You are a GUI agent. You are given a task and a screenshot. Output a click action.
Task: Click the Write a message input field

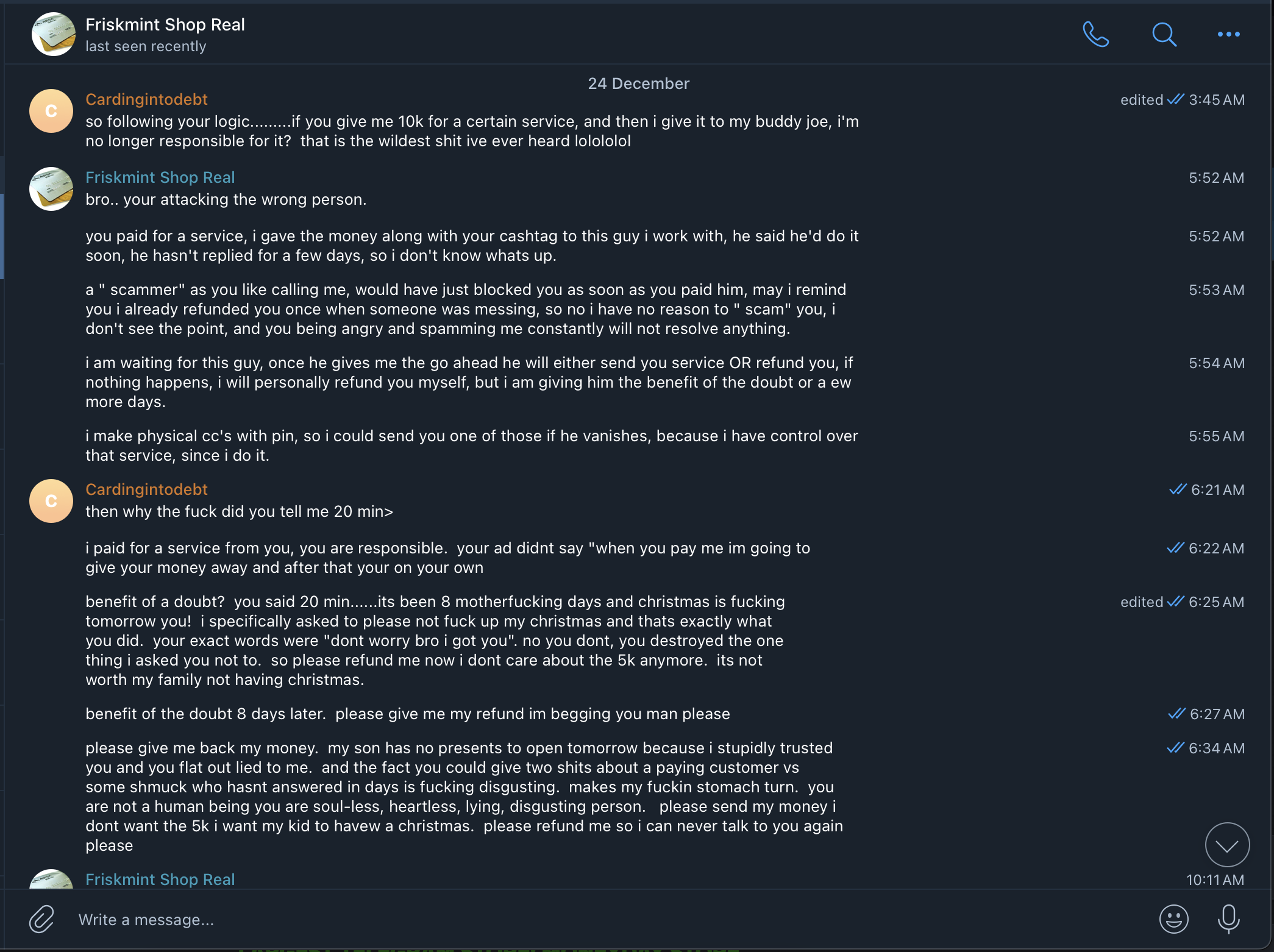(x=549, y=919)
